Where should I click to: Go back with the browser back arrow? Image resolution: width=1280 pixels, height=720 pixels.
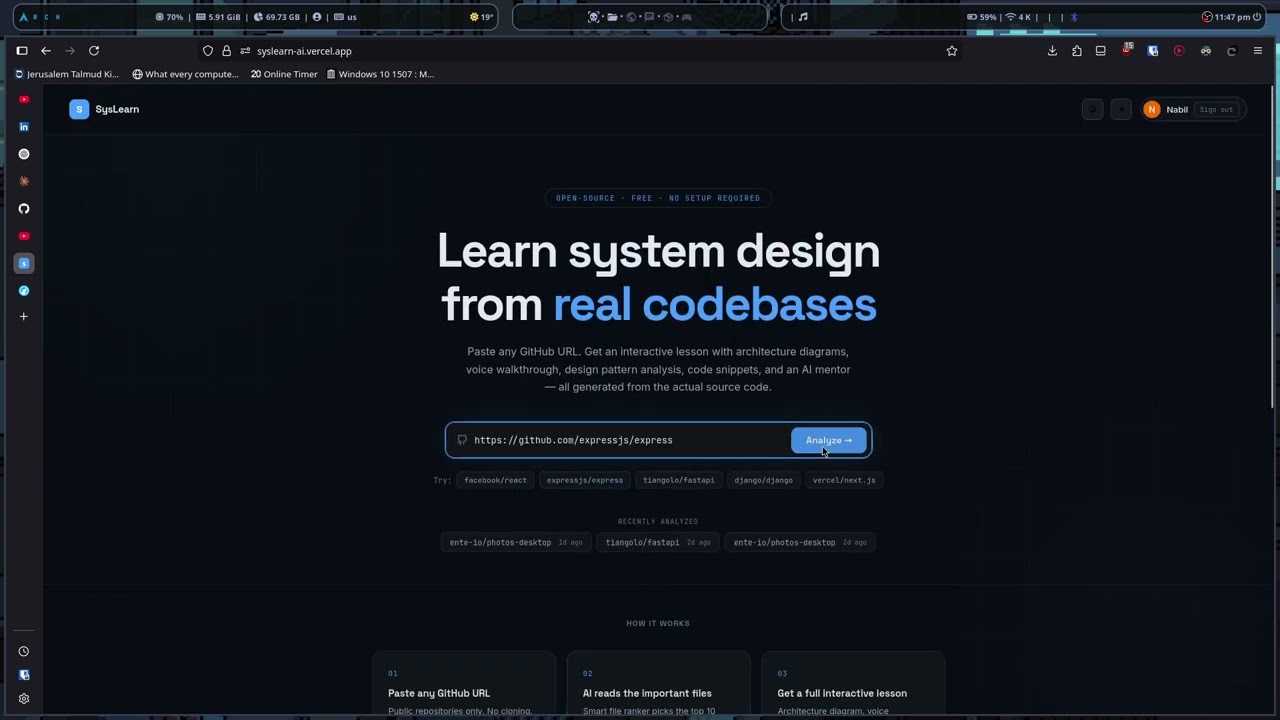pos(46,51)
